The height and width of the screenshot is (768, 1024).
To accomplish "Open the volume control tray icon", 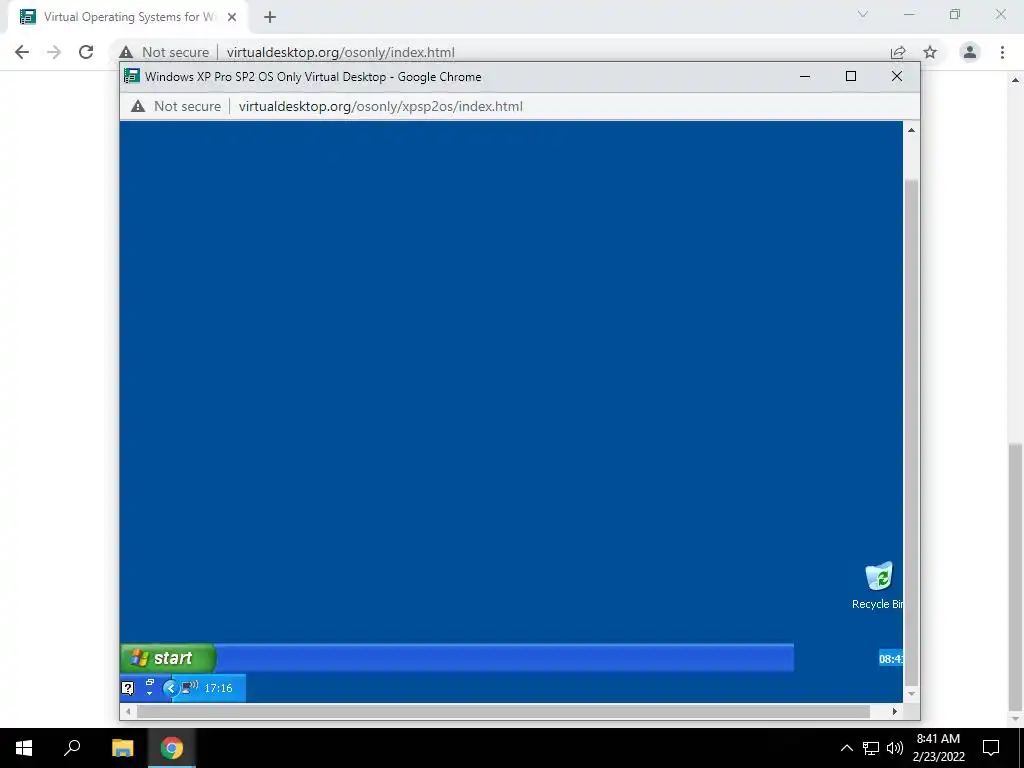I will (x=895, y=748).
